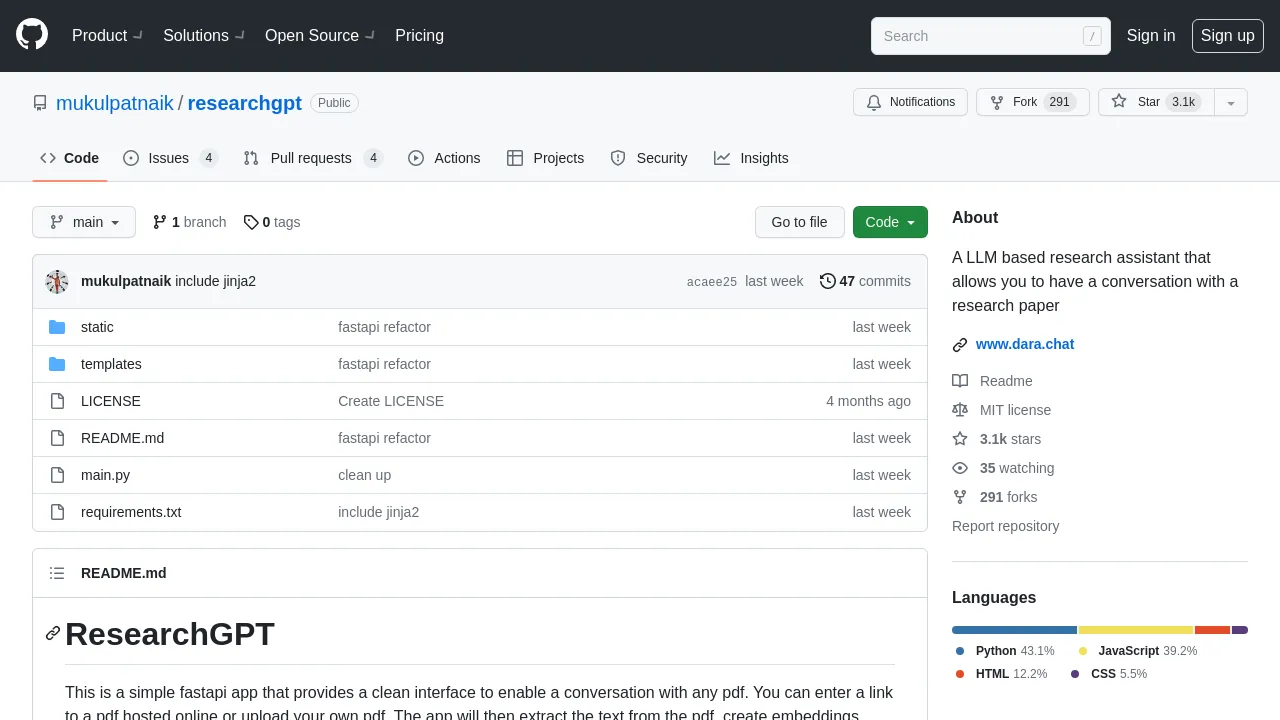Viewport: 1280px width, 720px height.
Task: Expand the Product menu
Action: point(107,35)
